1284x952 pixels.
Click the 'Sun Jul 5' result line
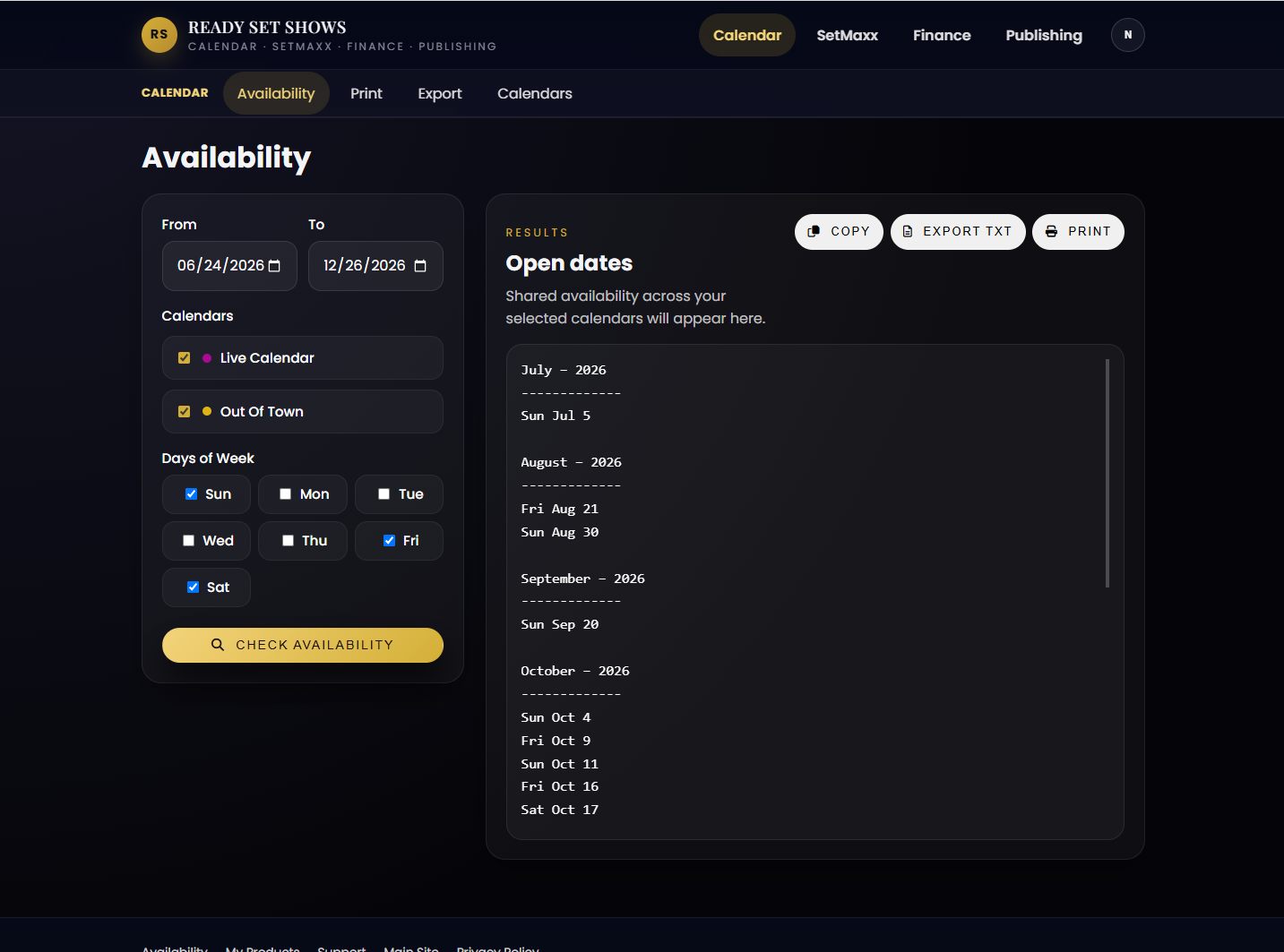556,416
